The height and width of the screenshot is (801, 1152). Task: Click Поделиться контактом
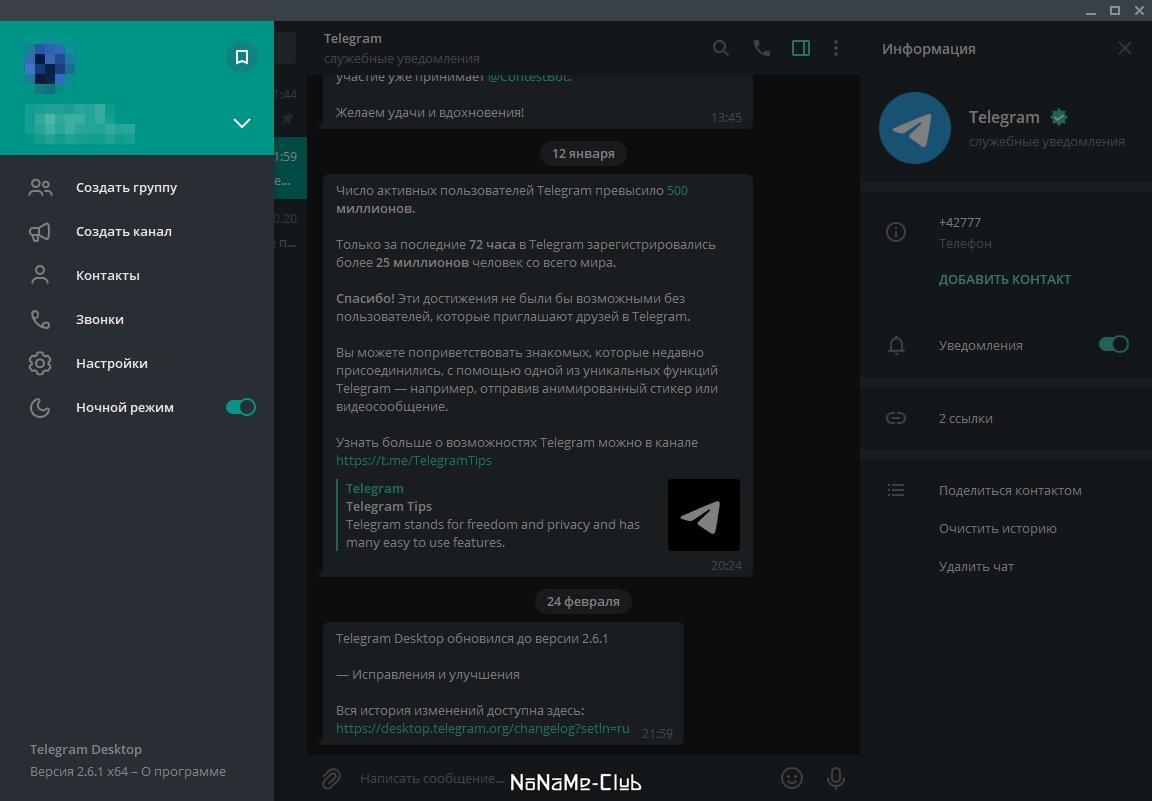pyautogui.click(x=1010, y=491)
